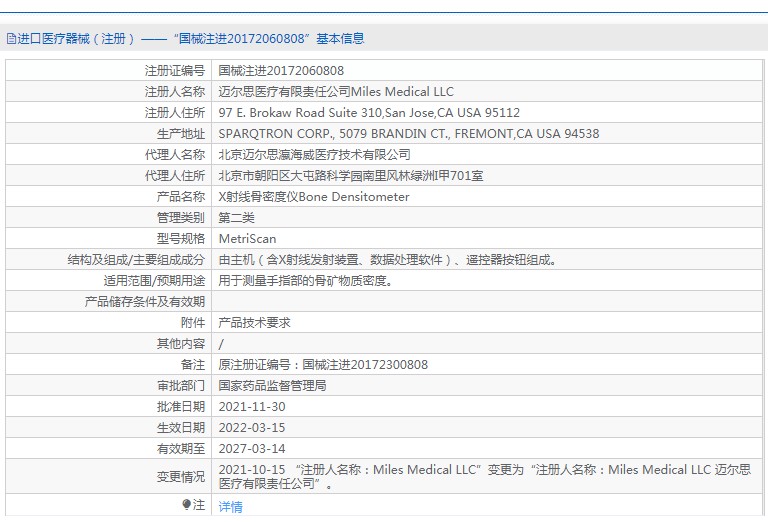Click the 有效期至 label
Viewport: 768px width, 522px height.
pos(181,449)
